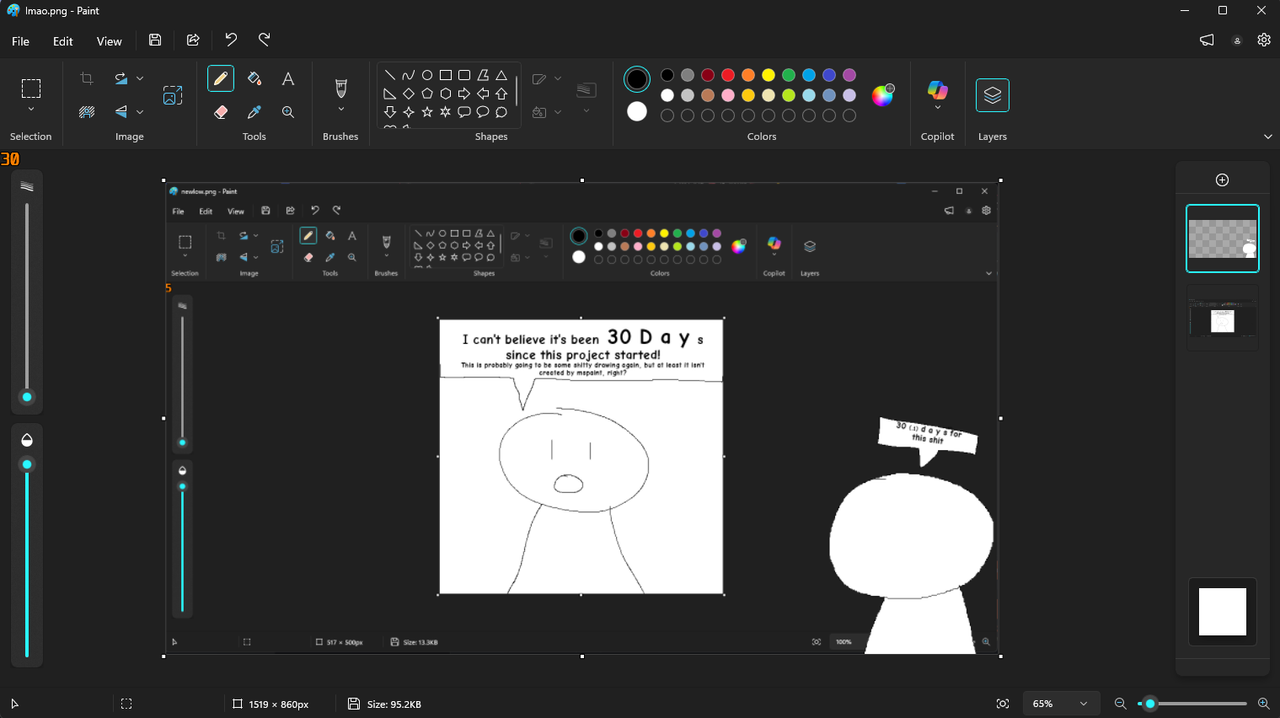Viewport: 1280px width, 718px height.
Task: Pick the oval shape from the Shapes gallery
Action: pos(426,73)
